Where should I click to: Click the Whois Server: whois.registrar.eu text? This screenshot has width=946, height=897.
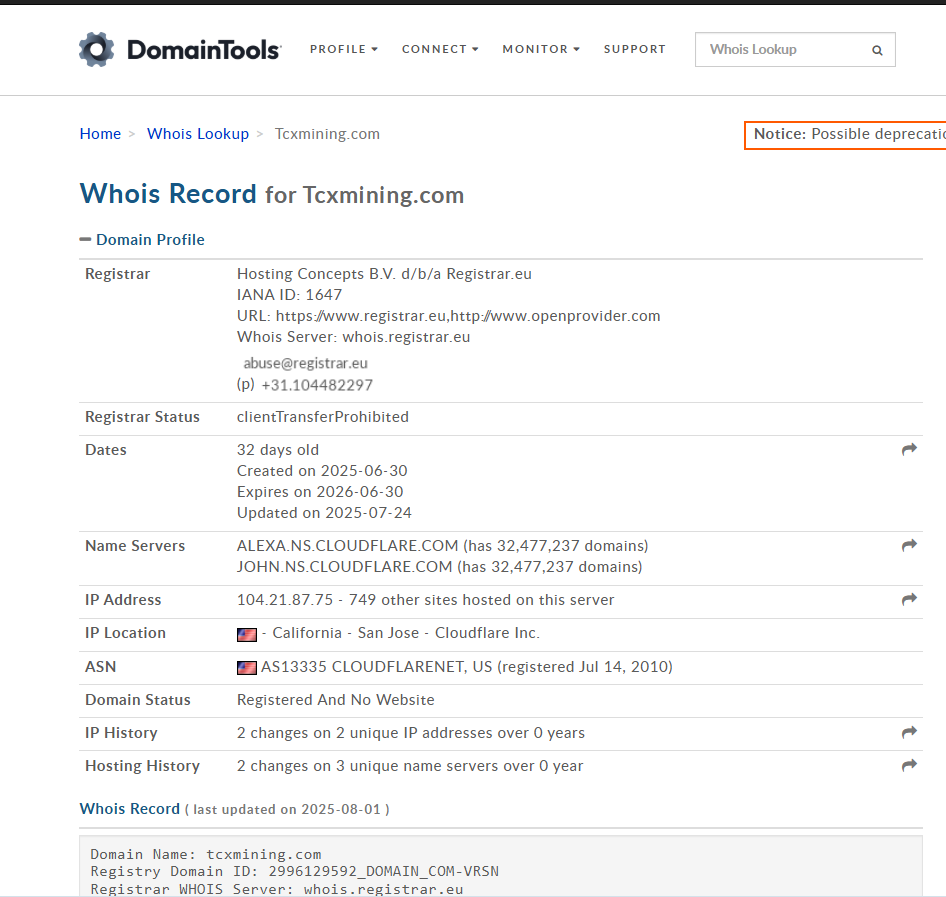pos(354,337)
